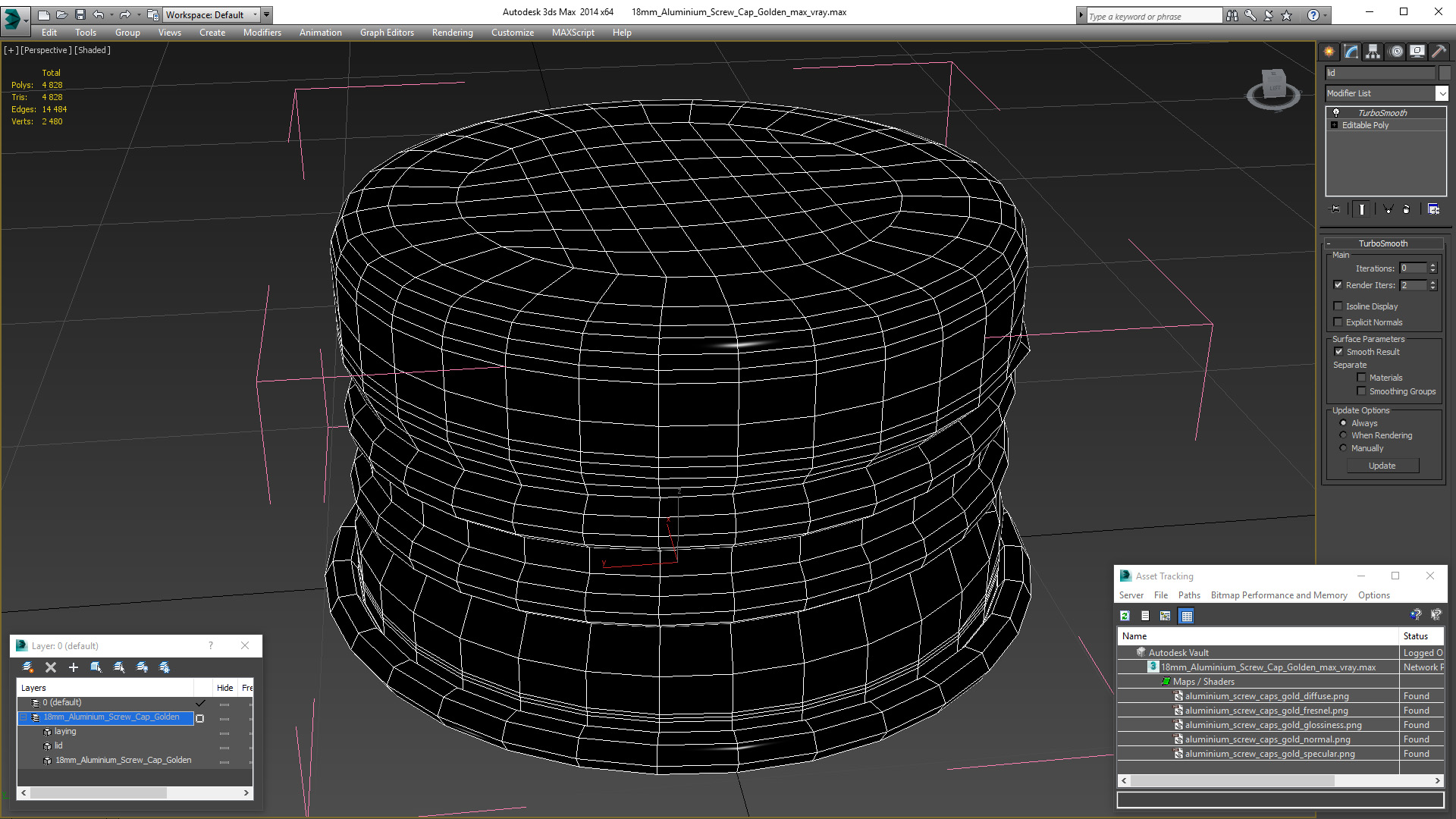Image resolution: width=1456 pixels, height=819 pixels.
Task: Open the Display command panel tab
Action: 1417,52
